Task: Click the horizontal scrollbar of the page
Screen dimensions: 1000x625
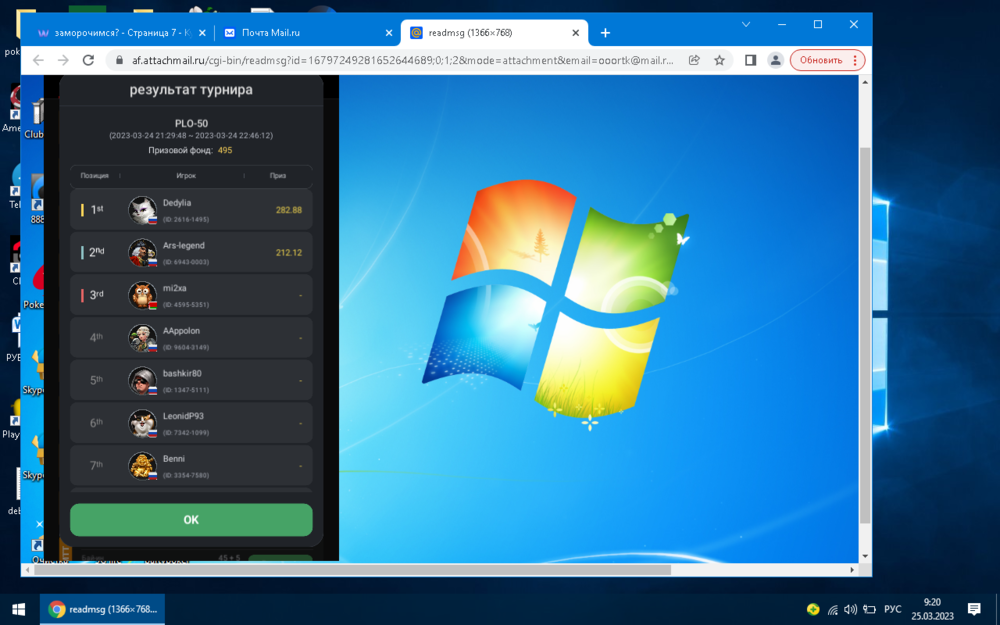Action: (400, 570)
